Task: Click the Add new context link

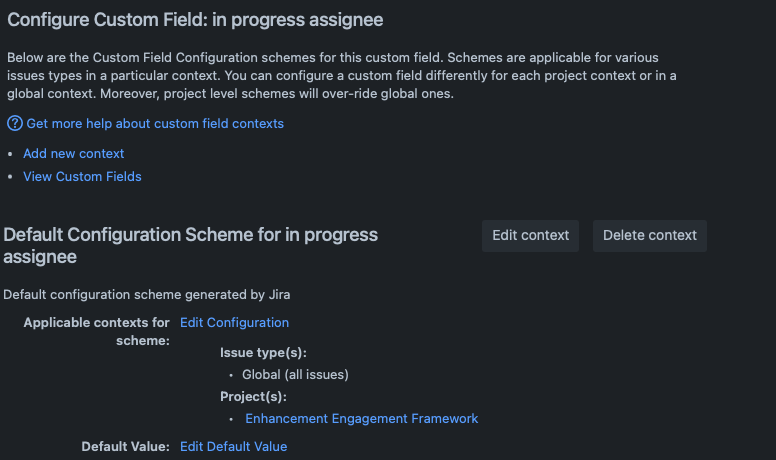Action: [74, 154]
